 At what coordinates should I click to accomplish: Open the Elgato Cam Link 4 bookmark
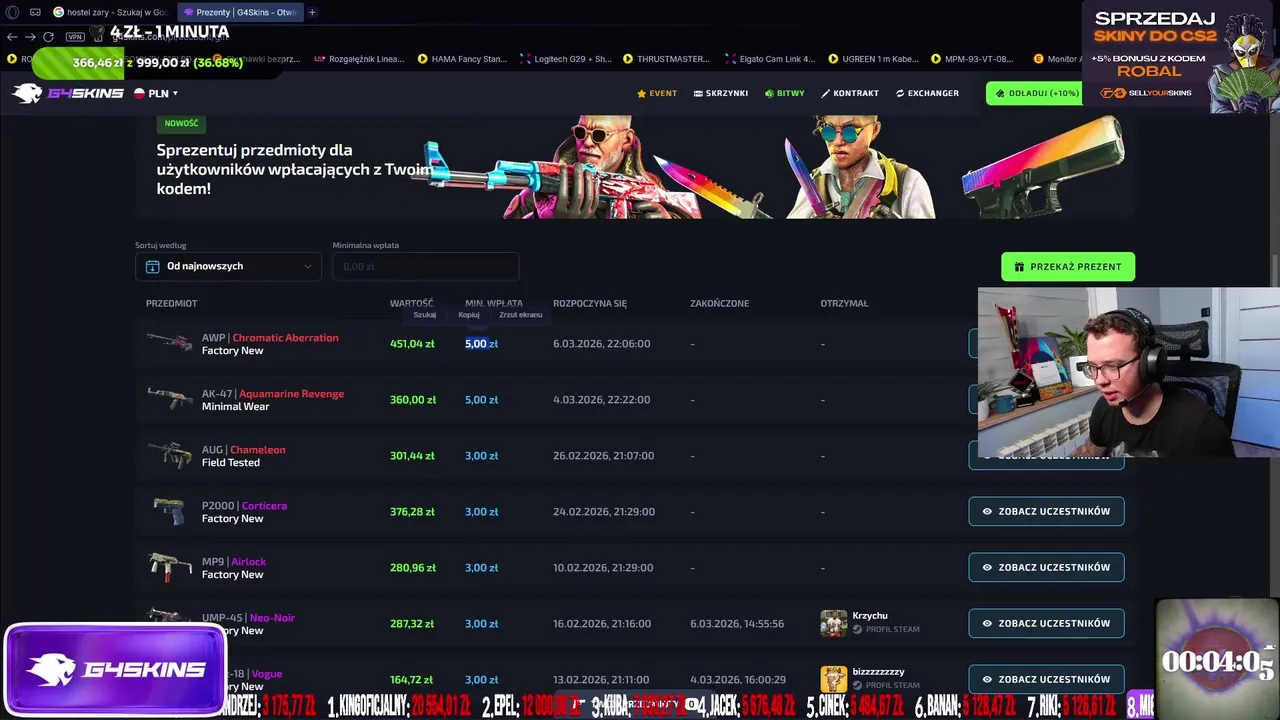770,59
